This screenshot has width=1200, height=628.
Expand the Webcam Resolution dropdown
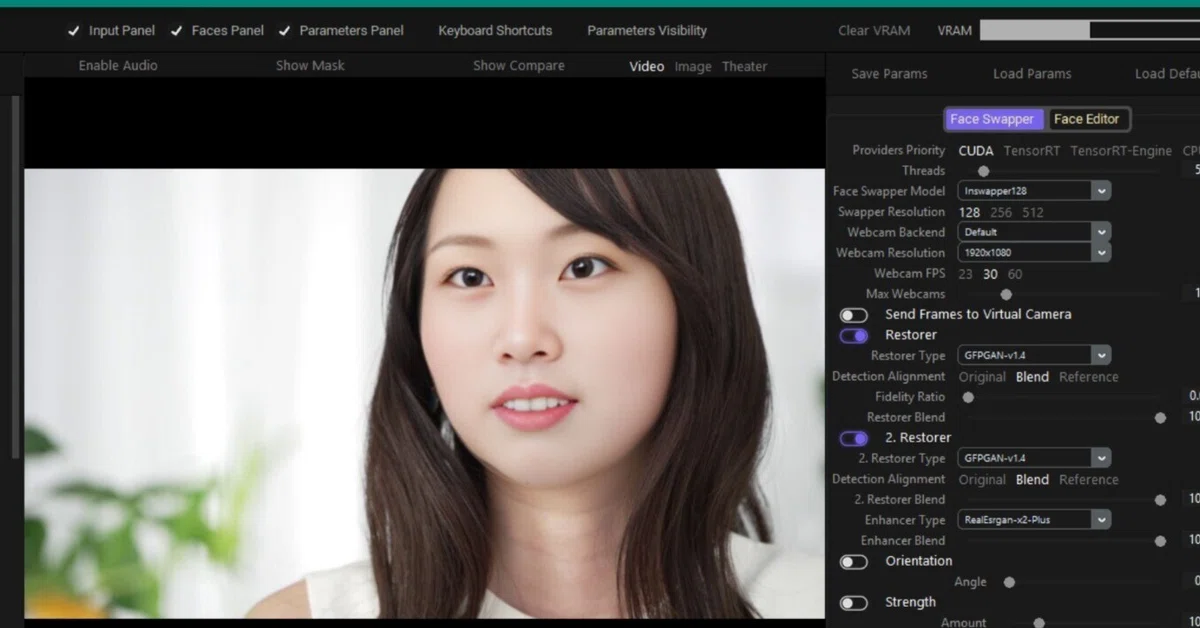[1034, 253]
